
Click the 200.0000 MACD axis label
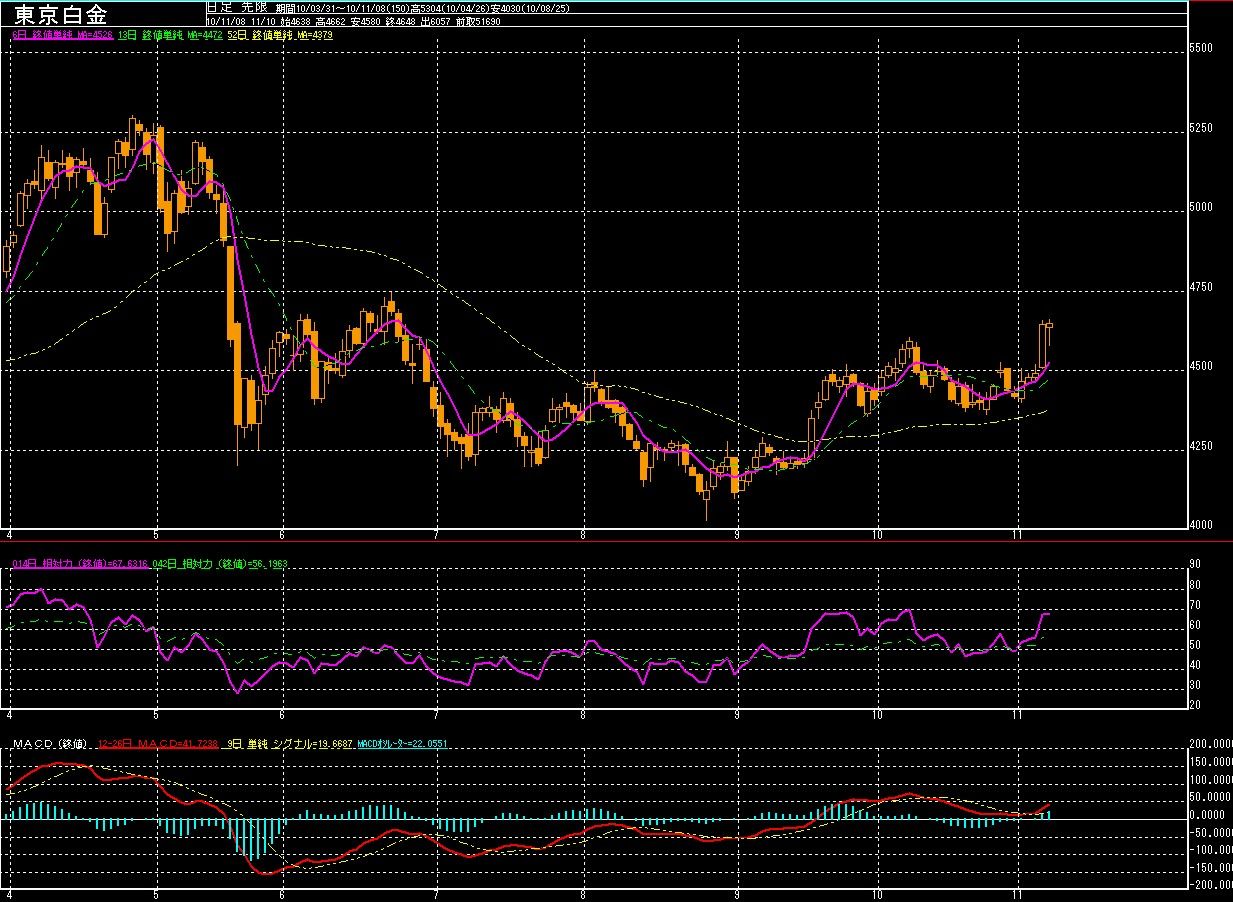(1209, 745)
